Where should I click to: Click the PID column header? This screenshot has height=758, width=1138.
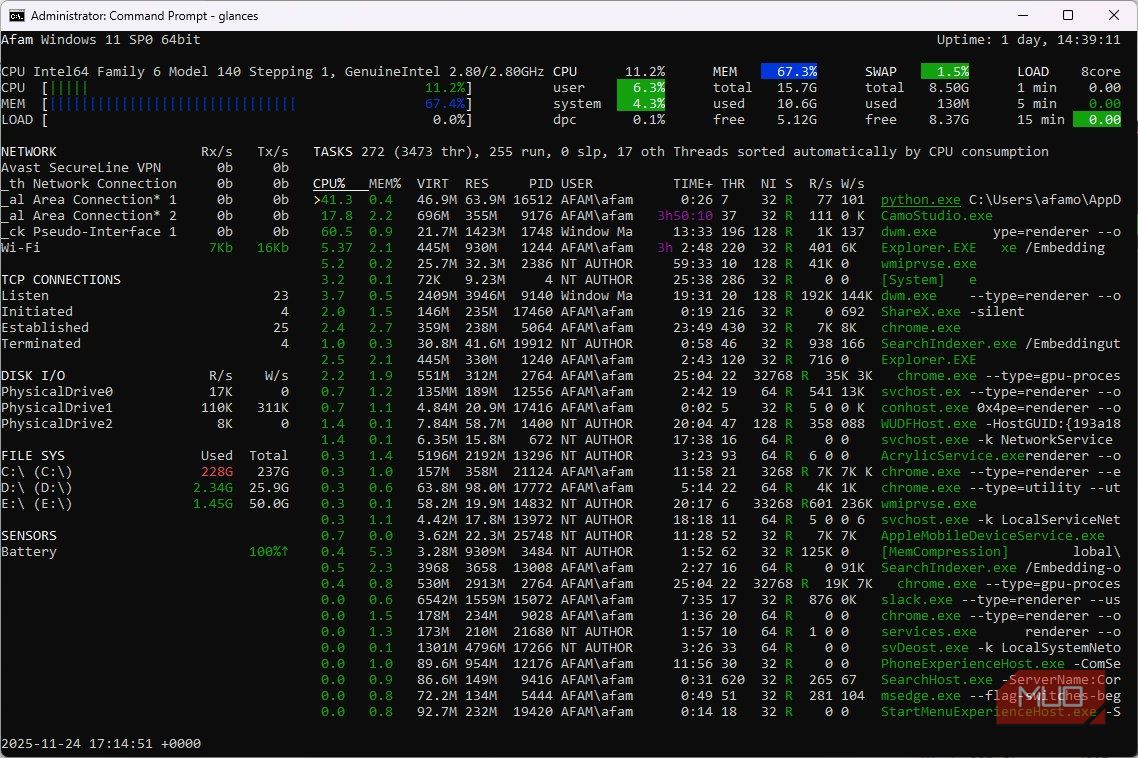[x=541, y=184]
